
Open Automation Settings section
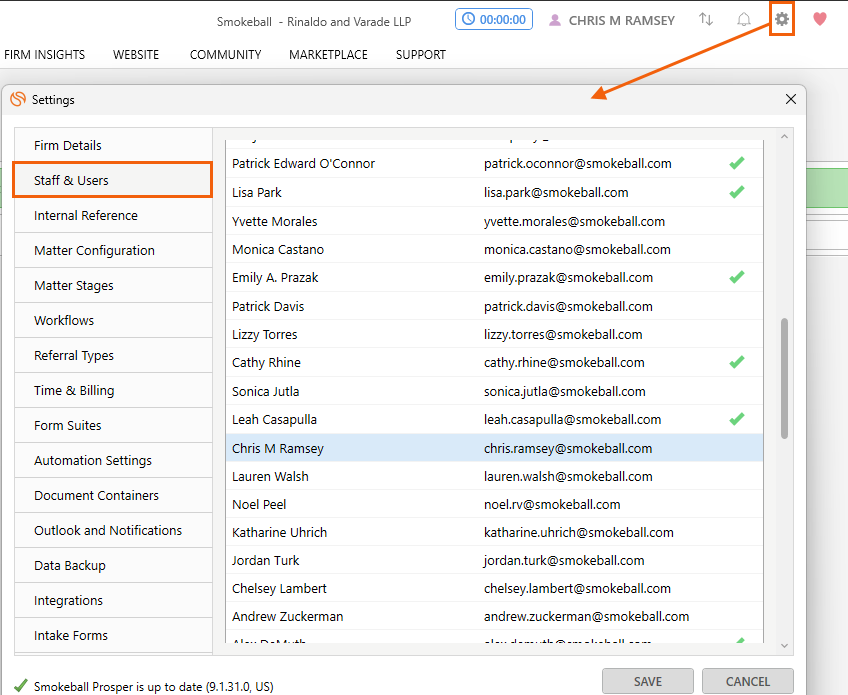[x=113, y=460]
